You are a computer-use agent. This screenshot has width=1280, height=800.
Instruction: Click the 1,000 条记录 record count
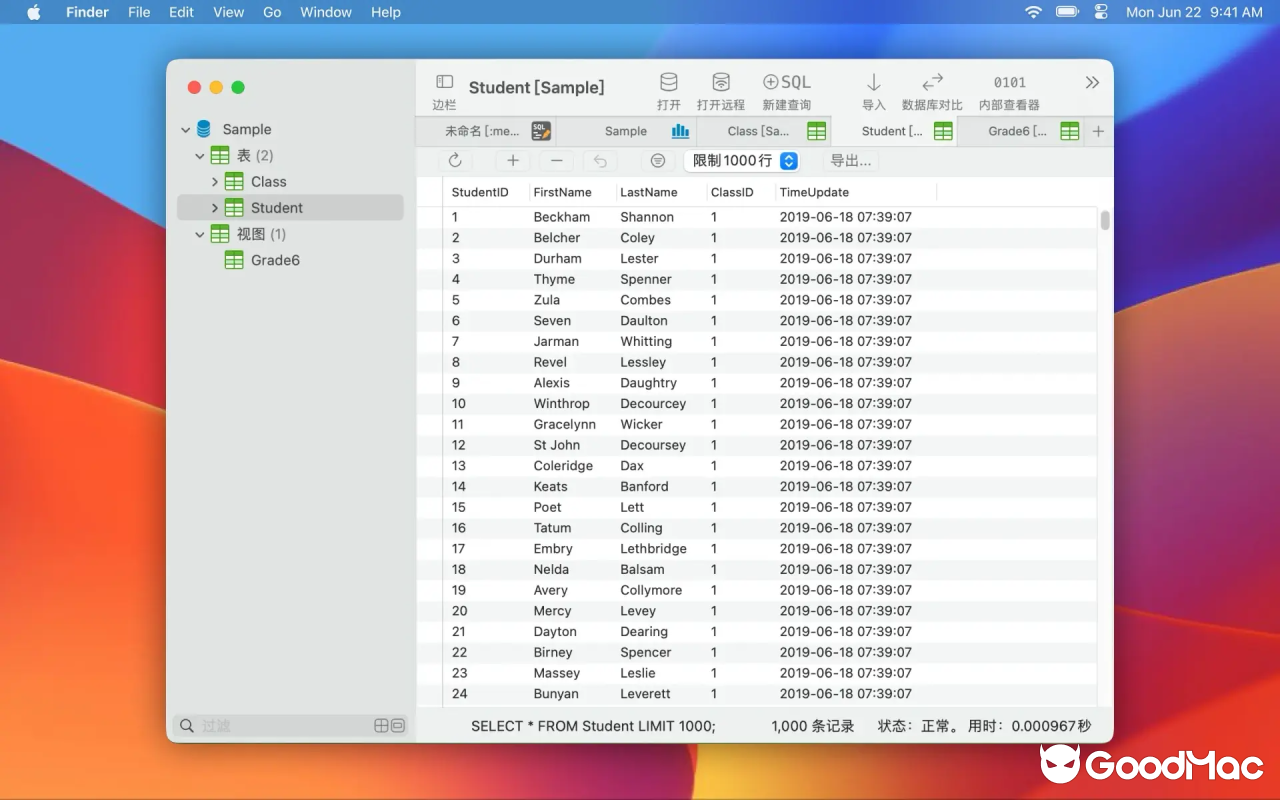(813, 726)
